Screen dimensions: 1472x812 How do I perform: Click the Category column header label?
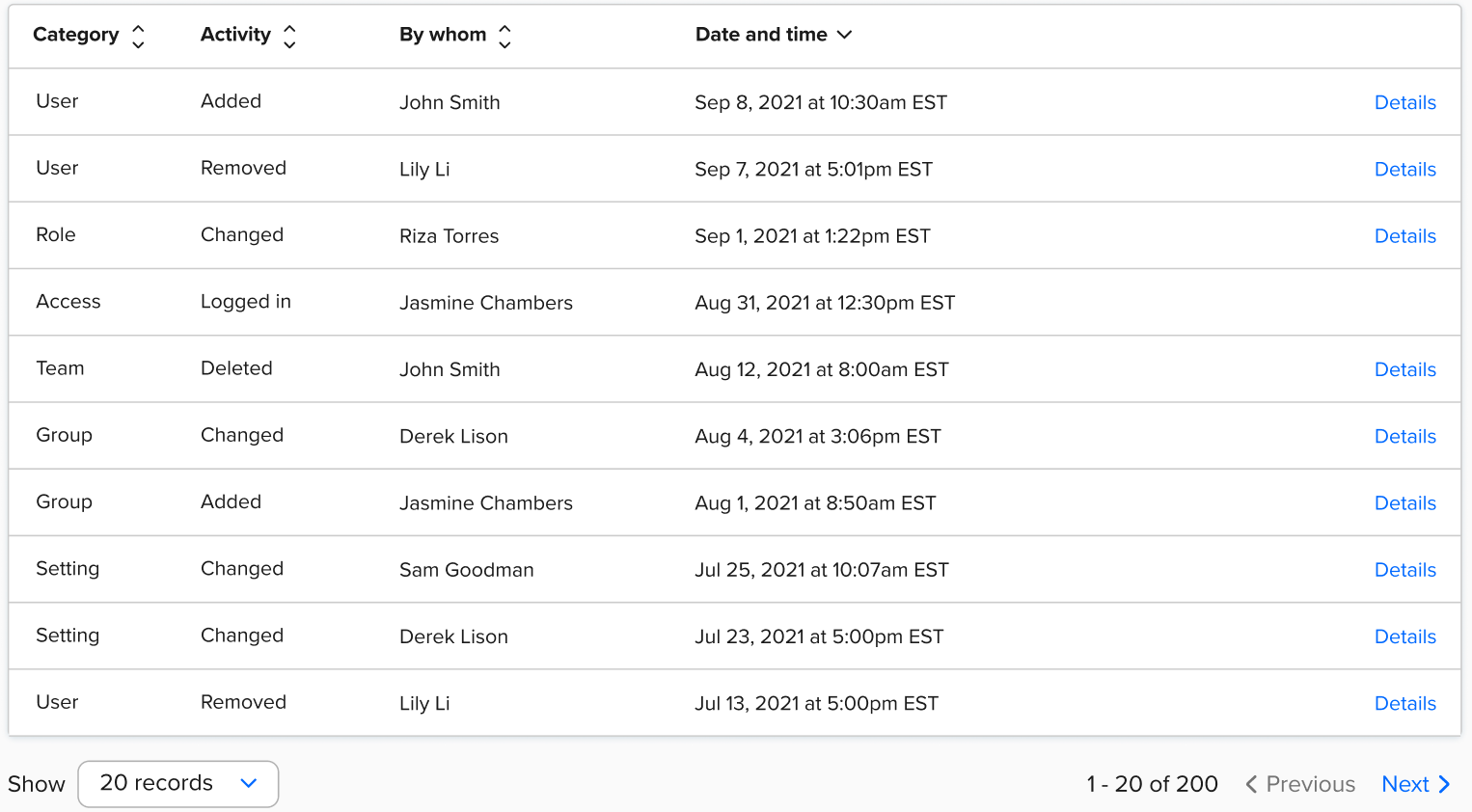click(76, 35)
